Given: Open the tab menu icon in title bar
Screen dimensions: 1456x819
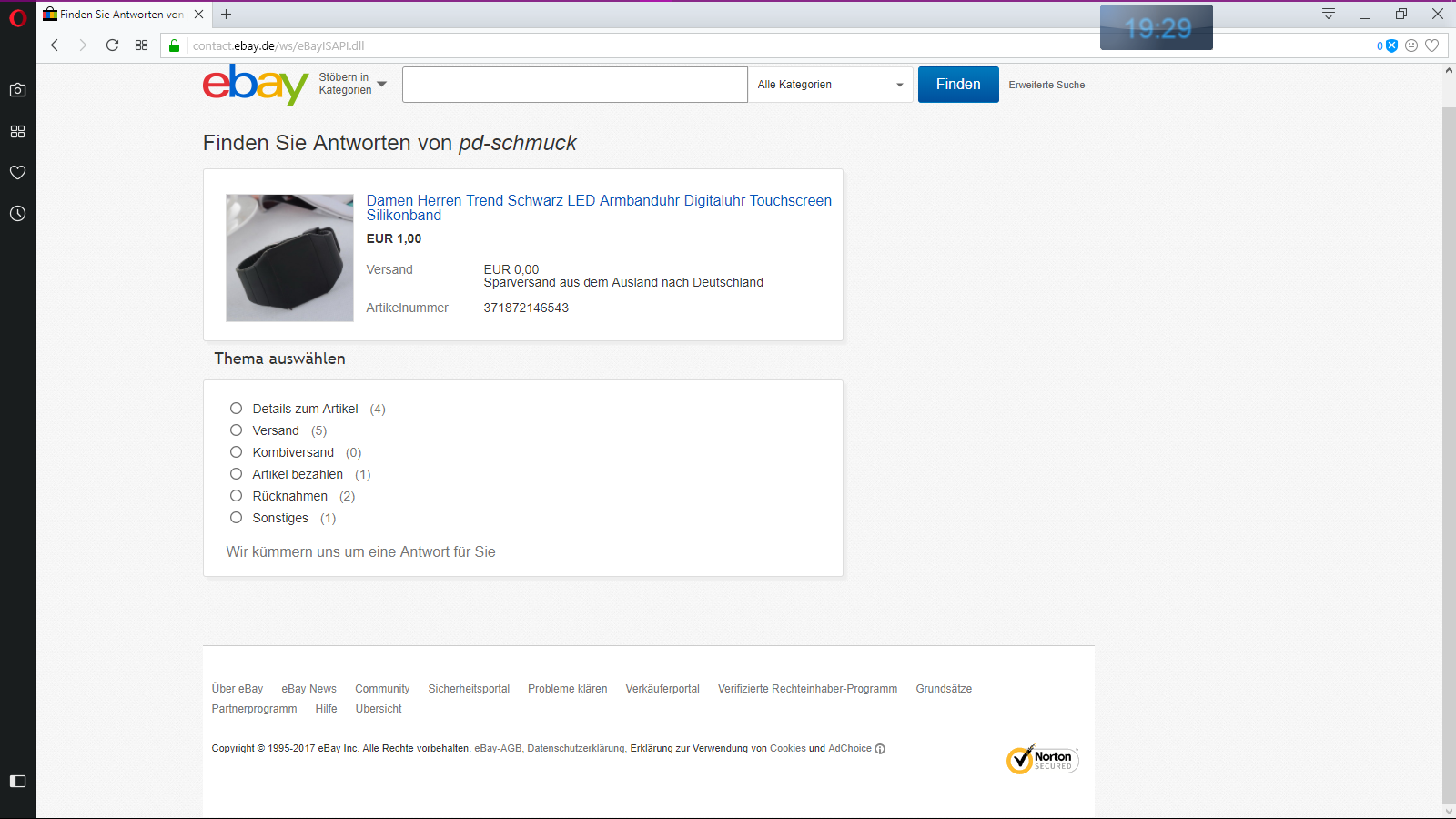Looking at the screenshot, I should tap(1328, 14).
